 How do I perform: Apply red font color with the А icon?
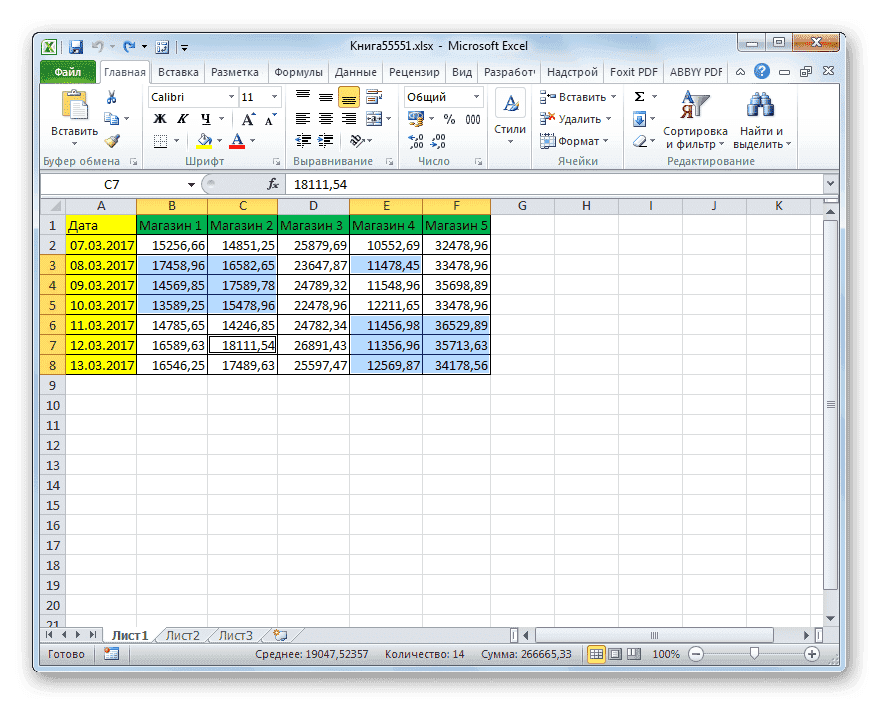[237, 141]
